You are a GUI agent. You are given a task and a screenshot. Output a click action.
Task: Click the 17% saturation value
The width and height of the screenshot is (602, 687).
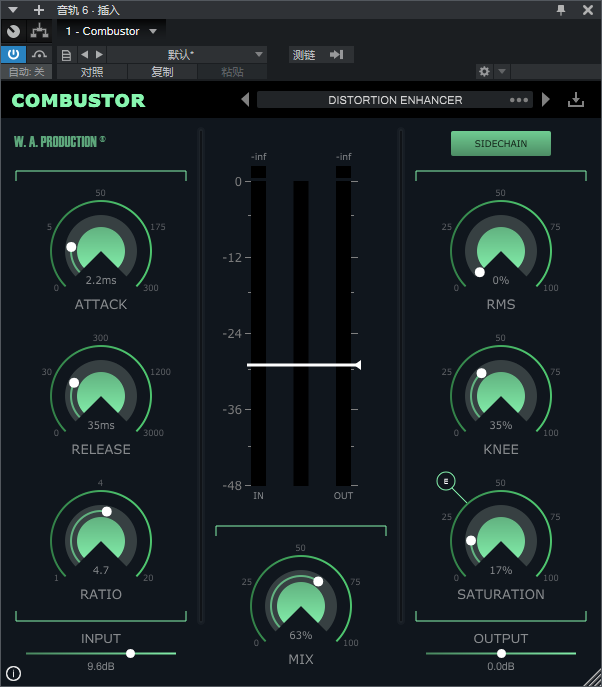click(501, 570)
